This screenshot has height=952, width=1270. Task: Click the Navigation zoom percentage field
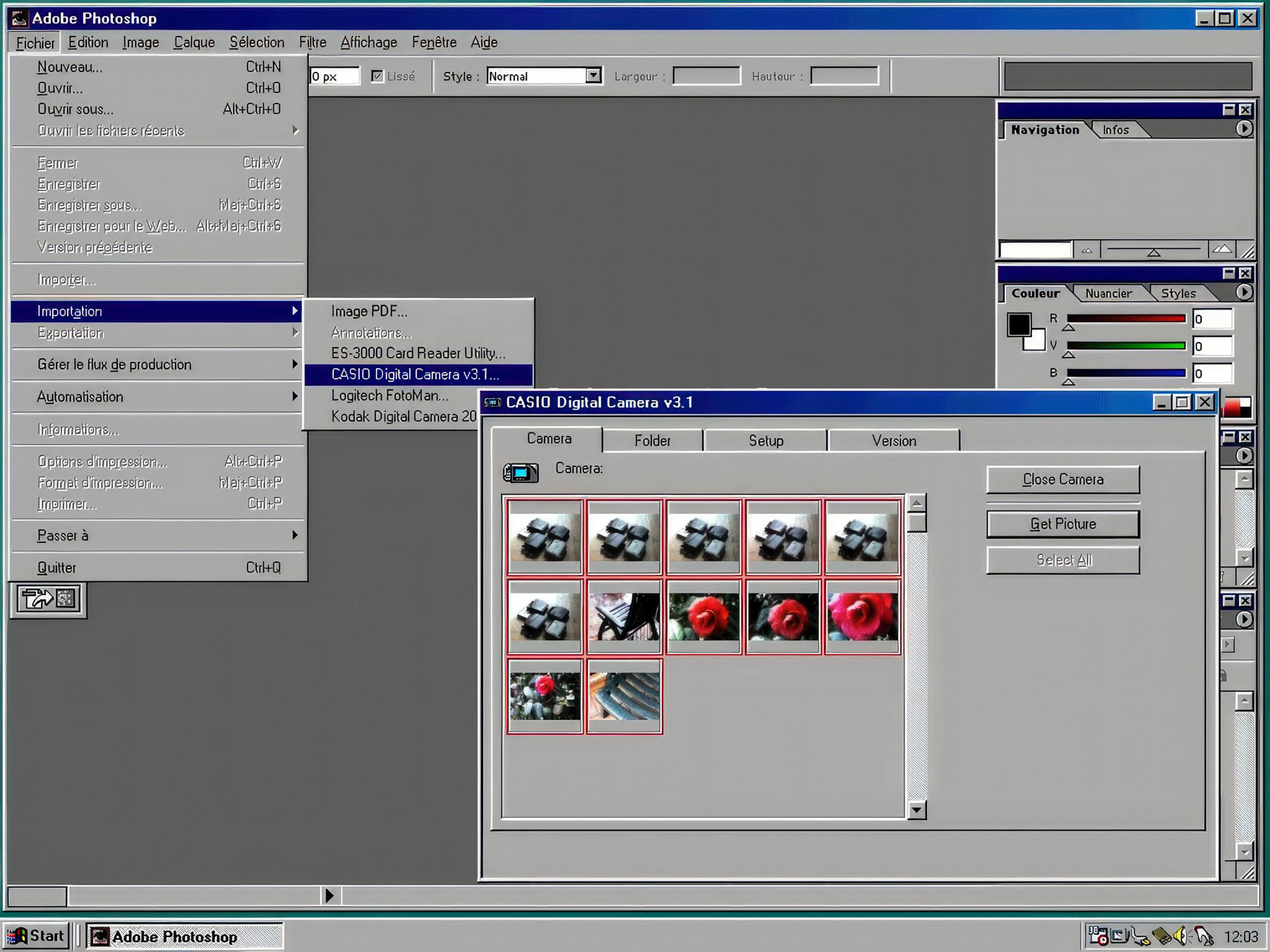[x=1036, y=250]
